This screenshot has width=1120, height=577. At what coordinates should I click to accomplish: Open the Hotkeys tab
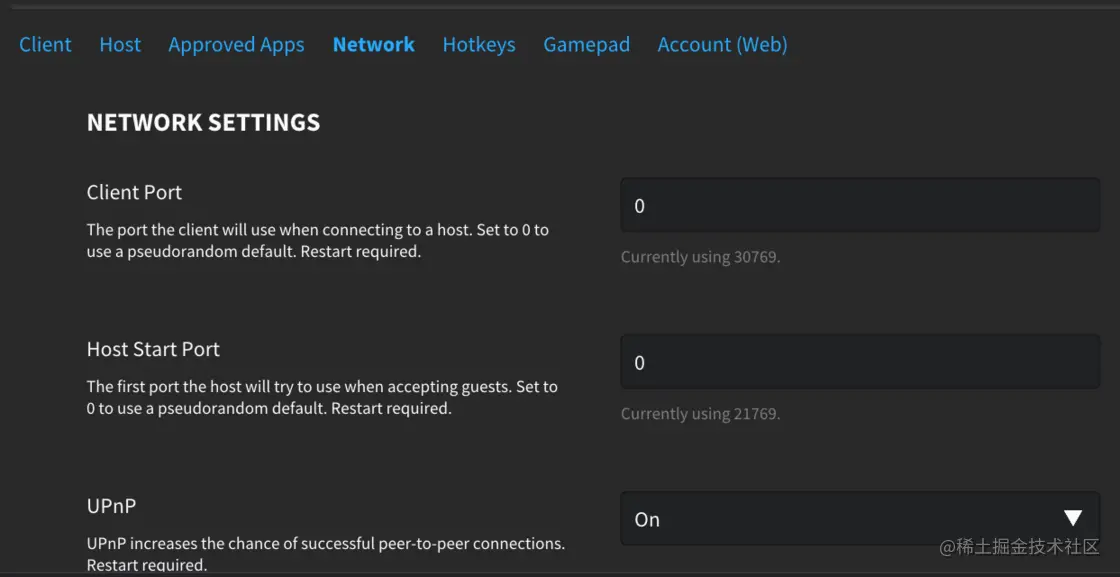[479, 45]
